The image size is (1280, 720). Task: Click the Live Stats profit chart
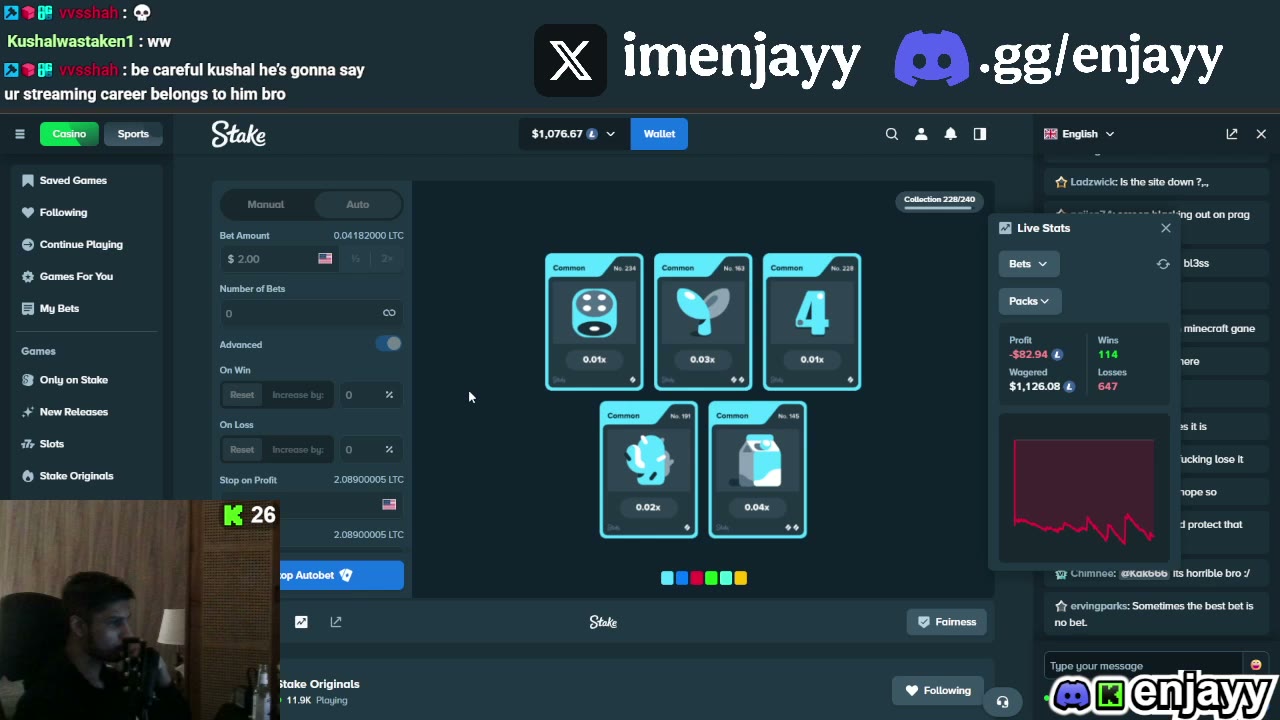pyautogui.click(x=1084, y=490)
